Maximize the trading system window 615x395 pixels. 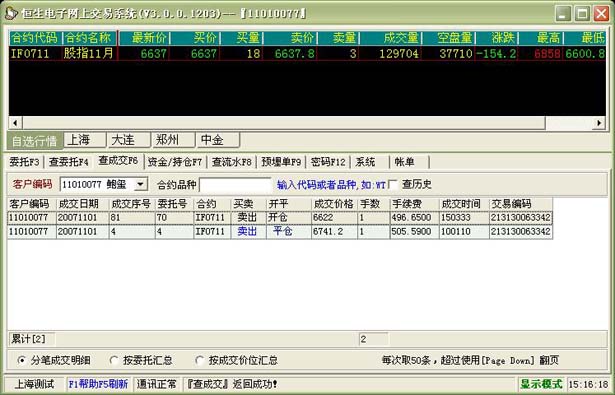(x=582, y=14)
